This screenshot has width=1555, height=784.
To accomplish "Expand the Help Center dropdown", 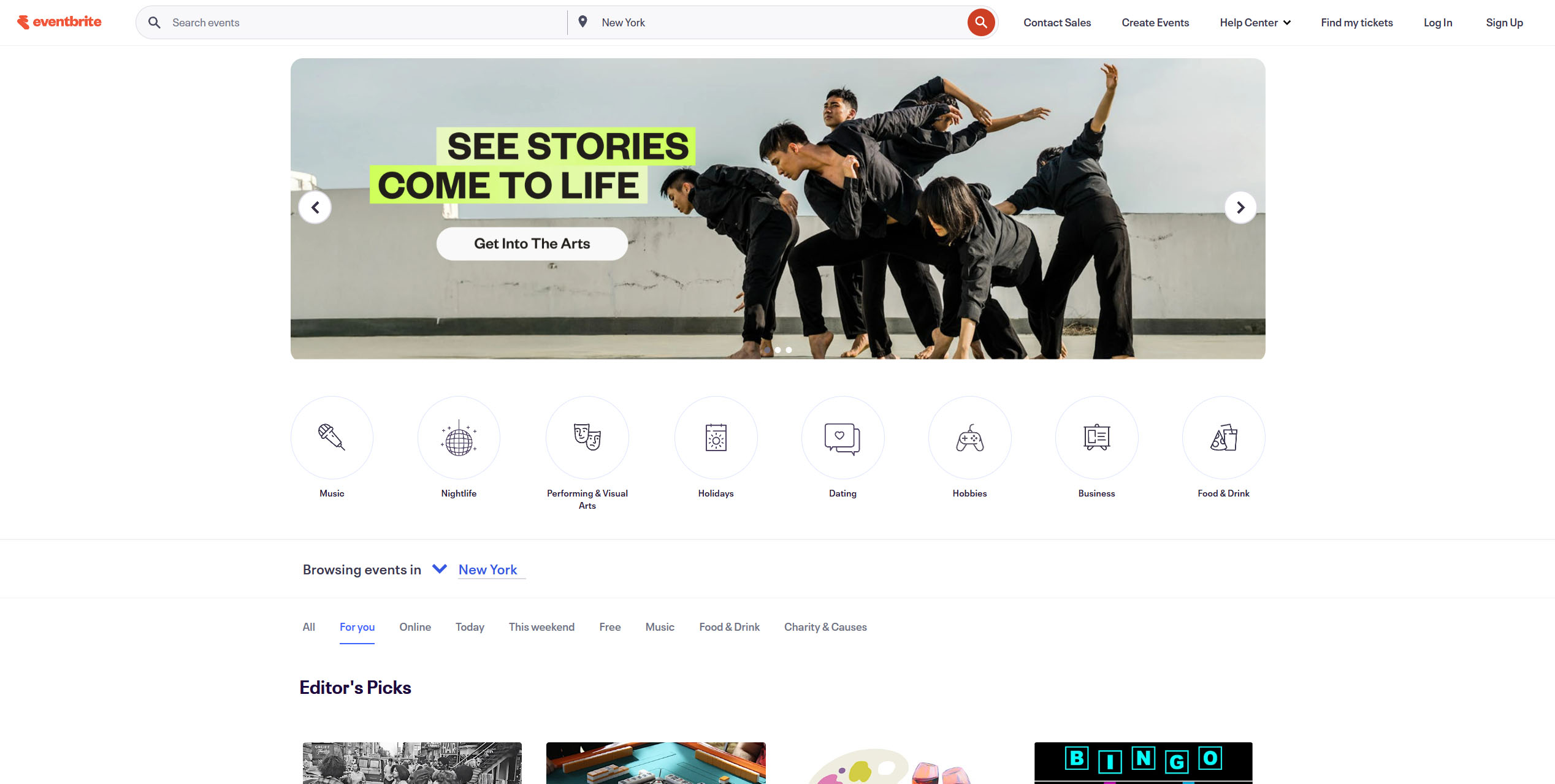I will pyautogui.click(x=1255, y=23).
